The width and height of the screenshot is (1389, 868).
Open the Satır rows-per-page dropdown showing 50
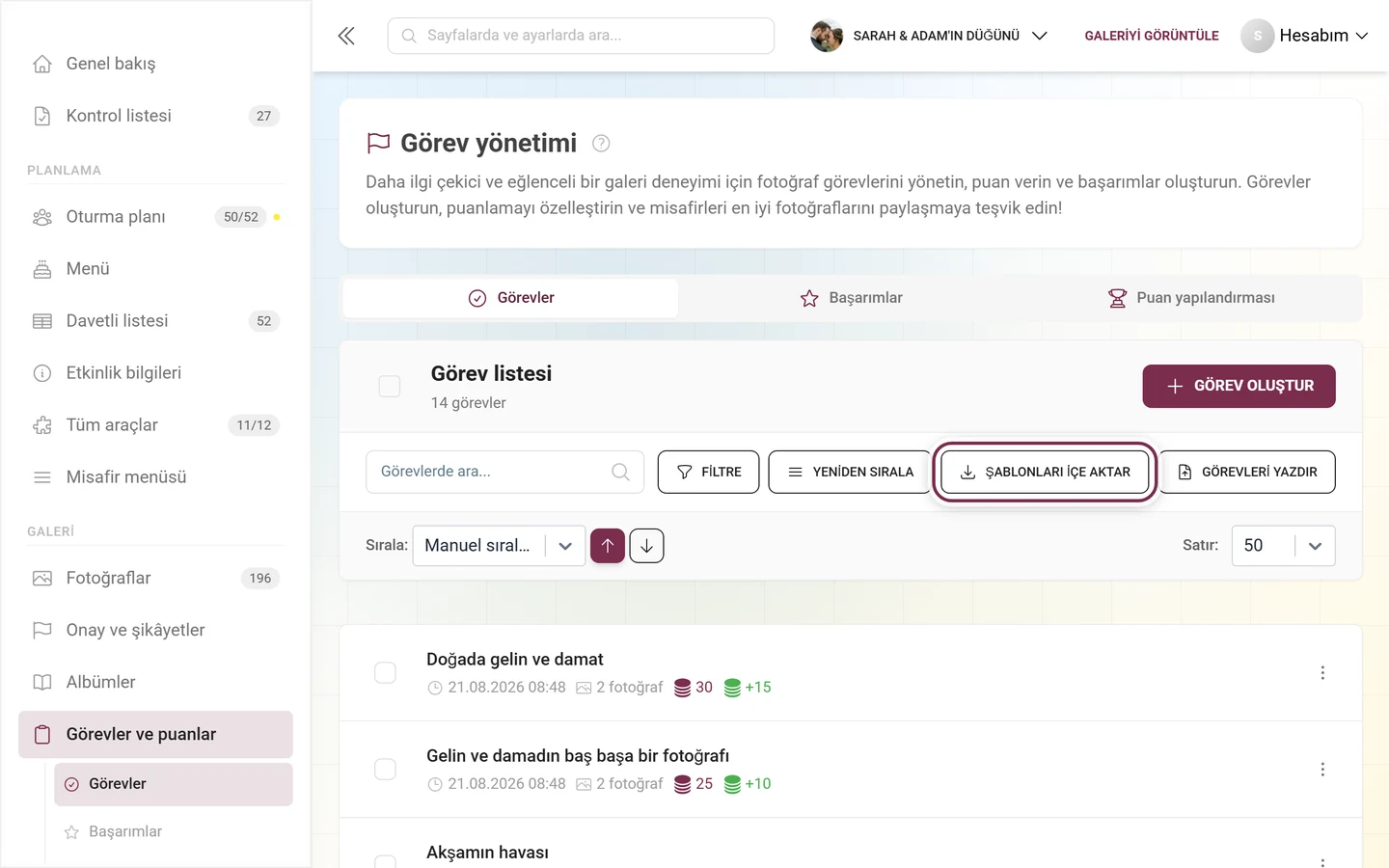coord(1283,546)
